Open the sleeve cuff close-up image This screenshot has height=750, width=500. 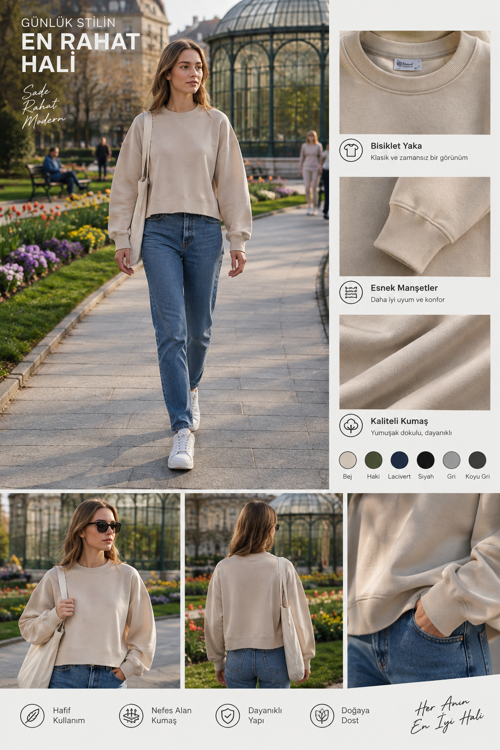pos(415,227)
